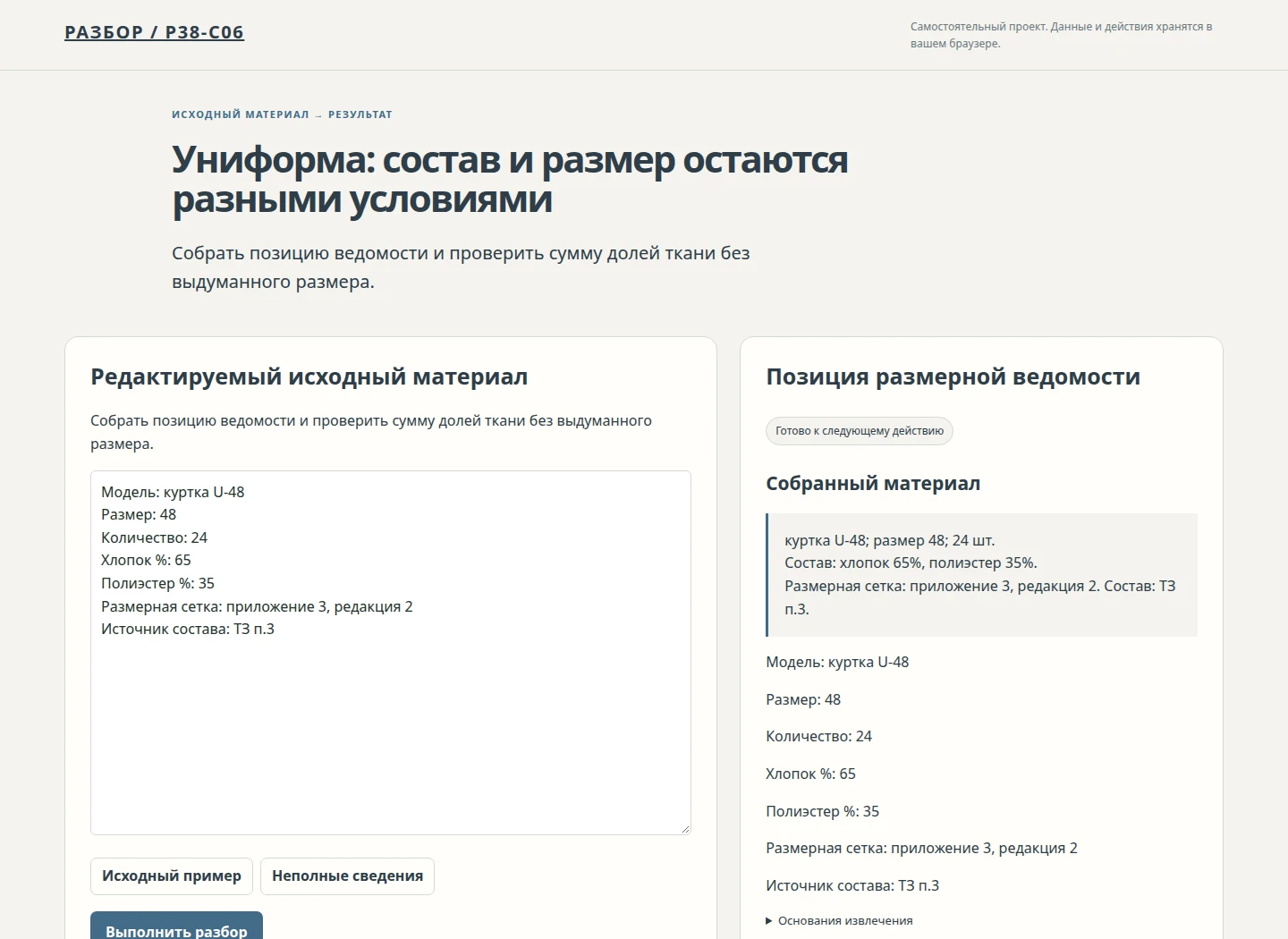1288x939 pixels.
Task: Click Хлопок %: 65 in the result panel
Action: 810,774
